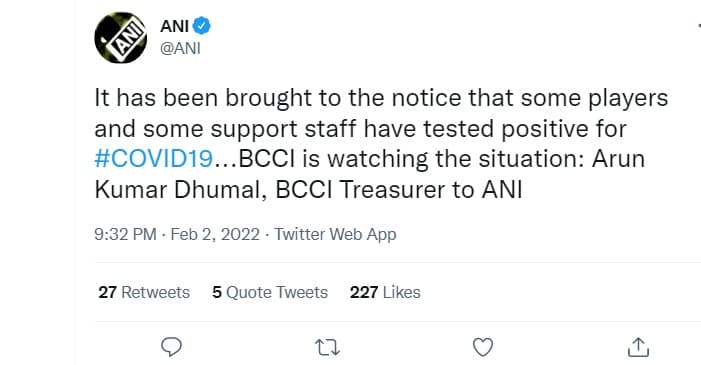
Task: Open ANI's round profile avatar
Action: pyautogui.click(x=121, y=38)
